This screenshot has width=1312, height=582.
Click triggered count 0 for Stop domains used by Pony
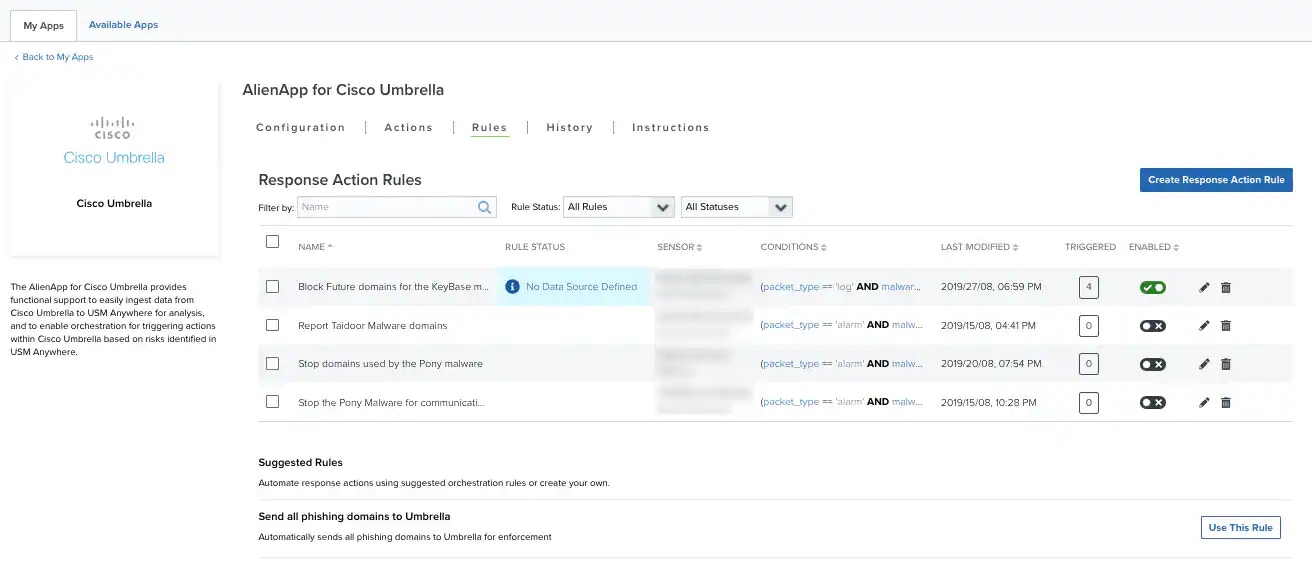pos(1089,364)
